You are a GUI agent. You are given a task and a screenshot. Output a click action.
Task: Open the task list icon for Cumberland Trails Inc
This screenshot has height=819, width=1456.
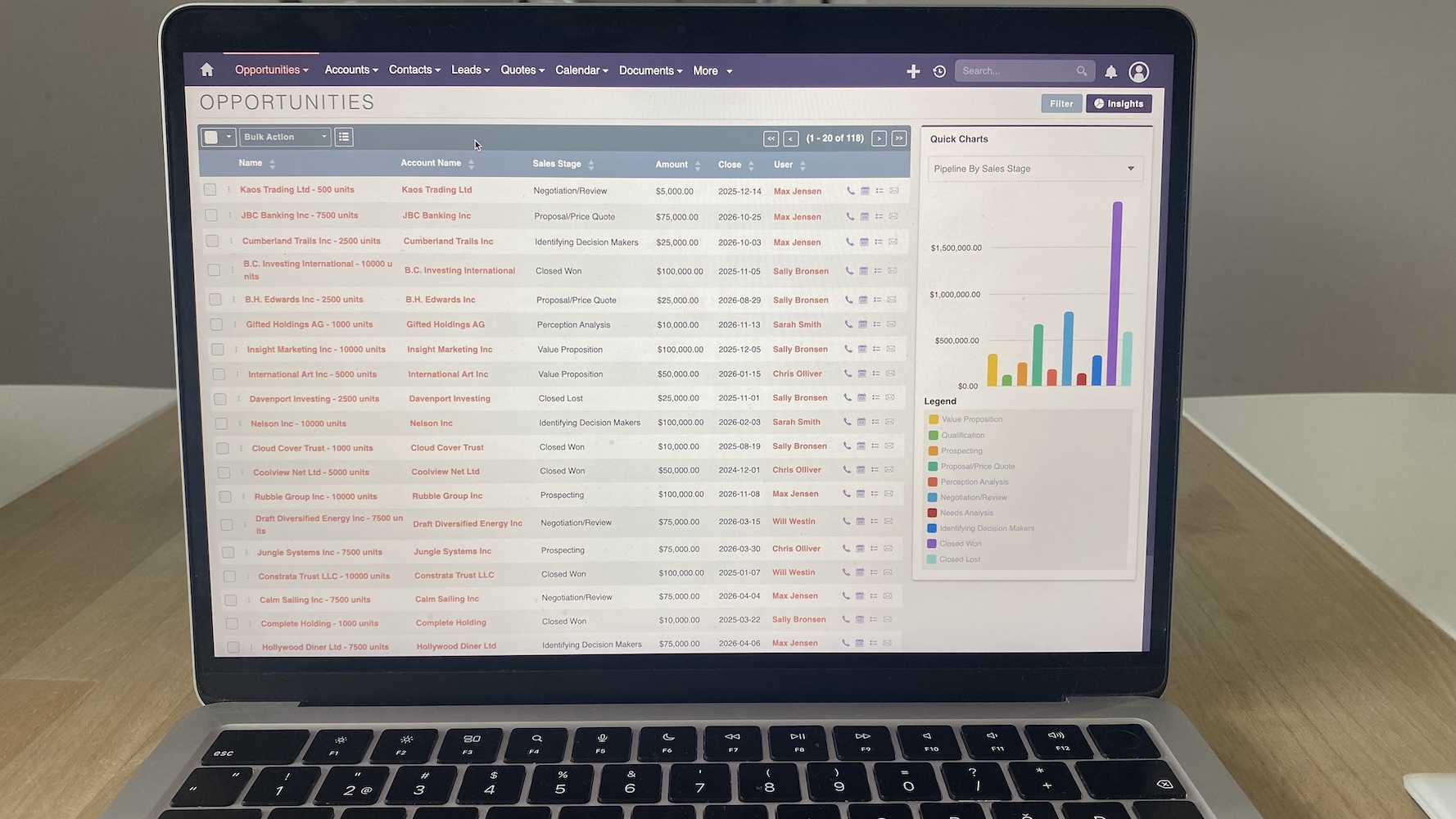click(x=878, y=242)
